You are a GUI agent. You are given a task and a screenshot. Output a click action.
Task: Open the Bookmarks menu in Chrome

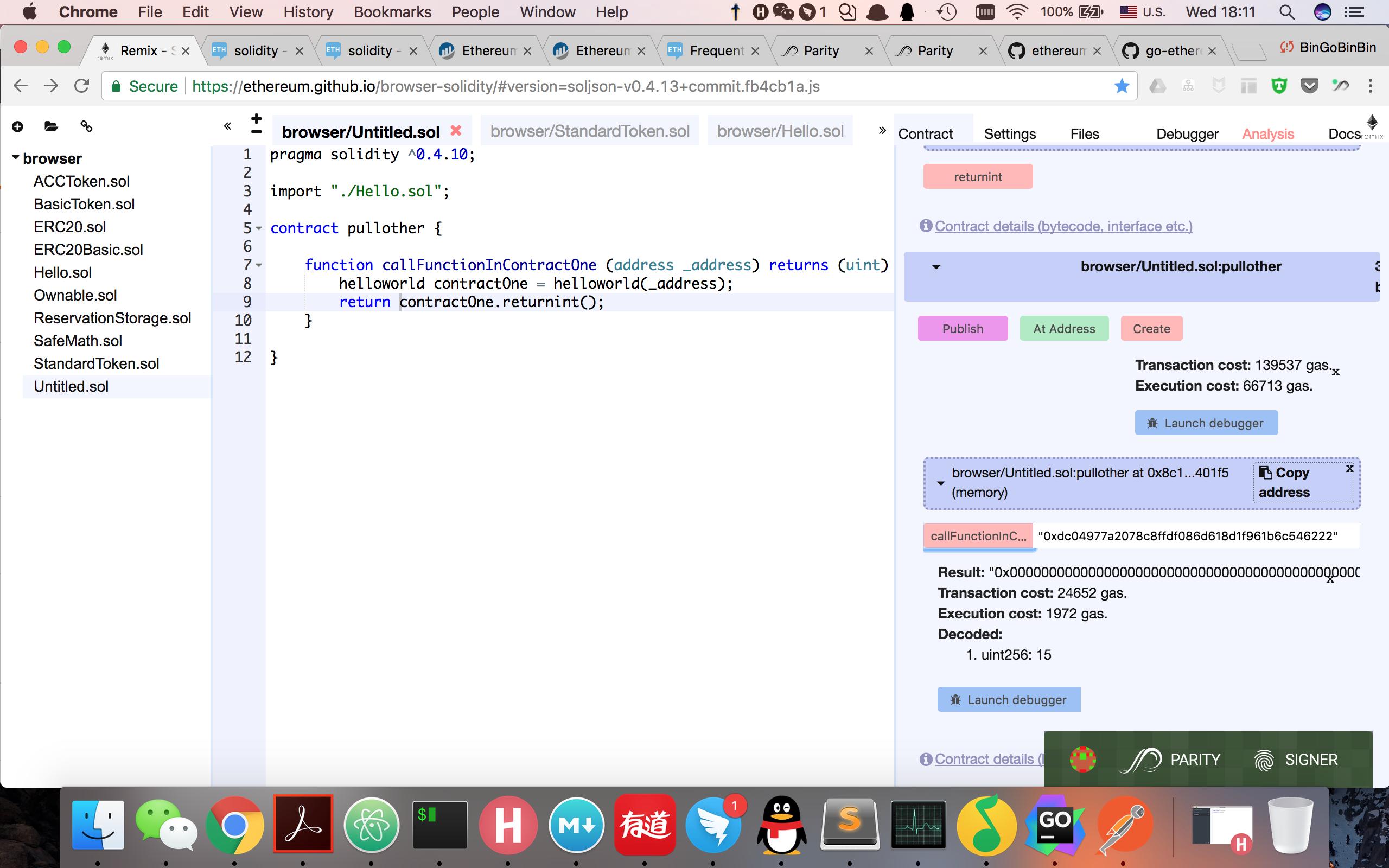point(392,12)
